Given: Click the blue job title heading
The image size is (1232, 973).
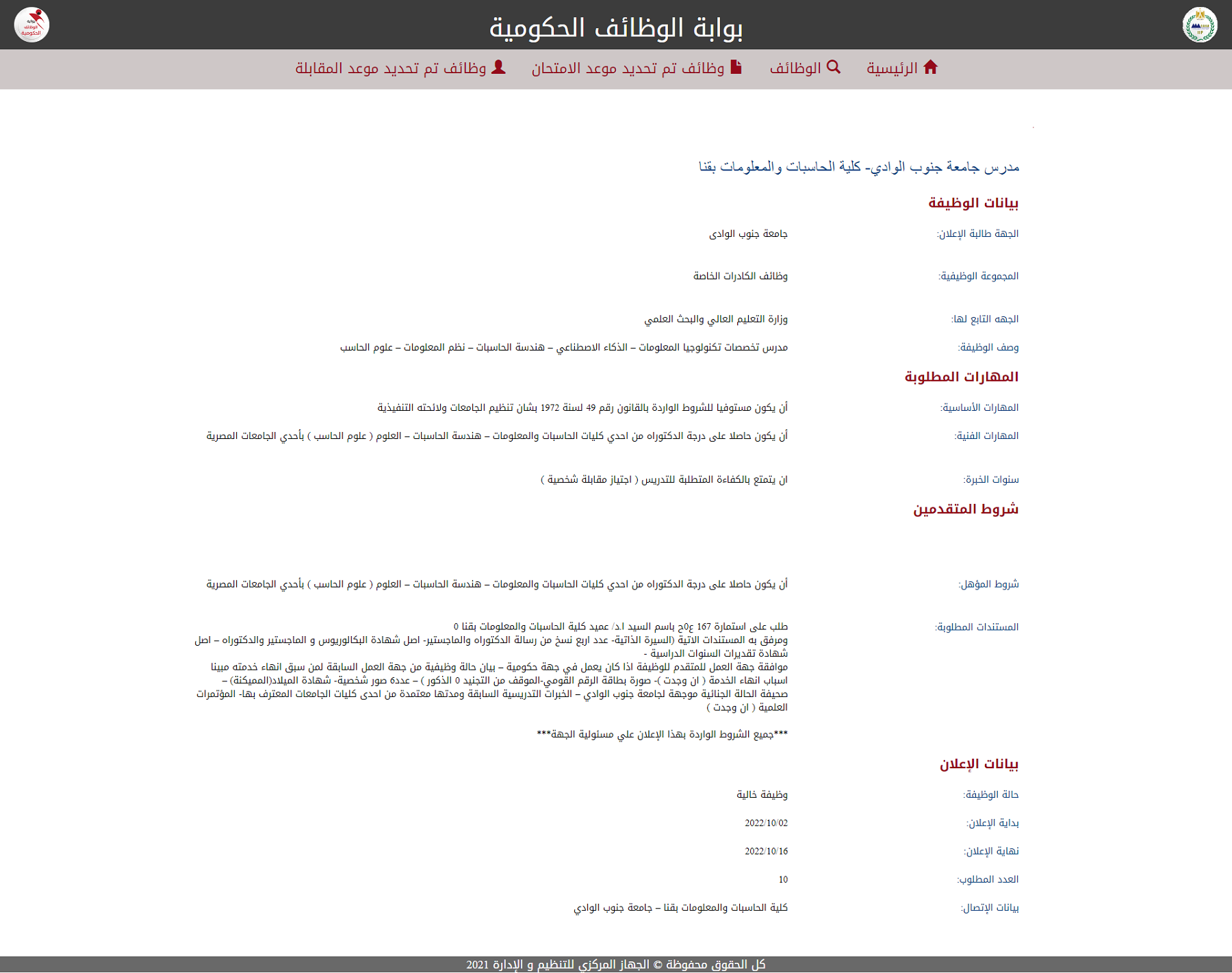Looking at the screenshot, I should [x=858, y=166].
